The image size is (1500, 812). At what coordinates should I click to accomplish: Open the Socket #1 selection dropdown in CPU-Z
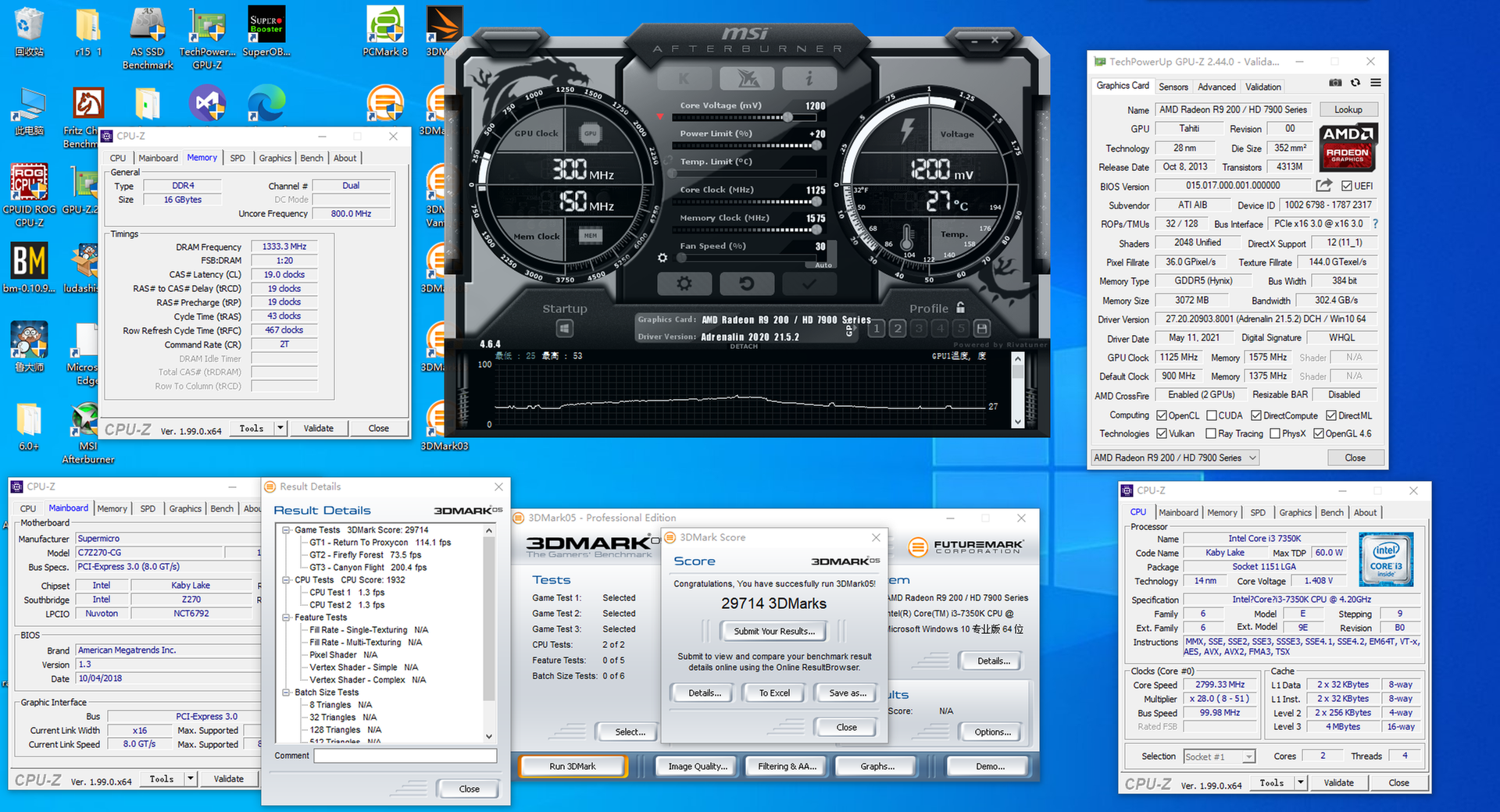point(1219,757)
